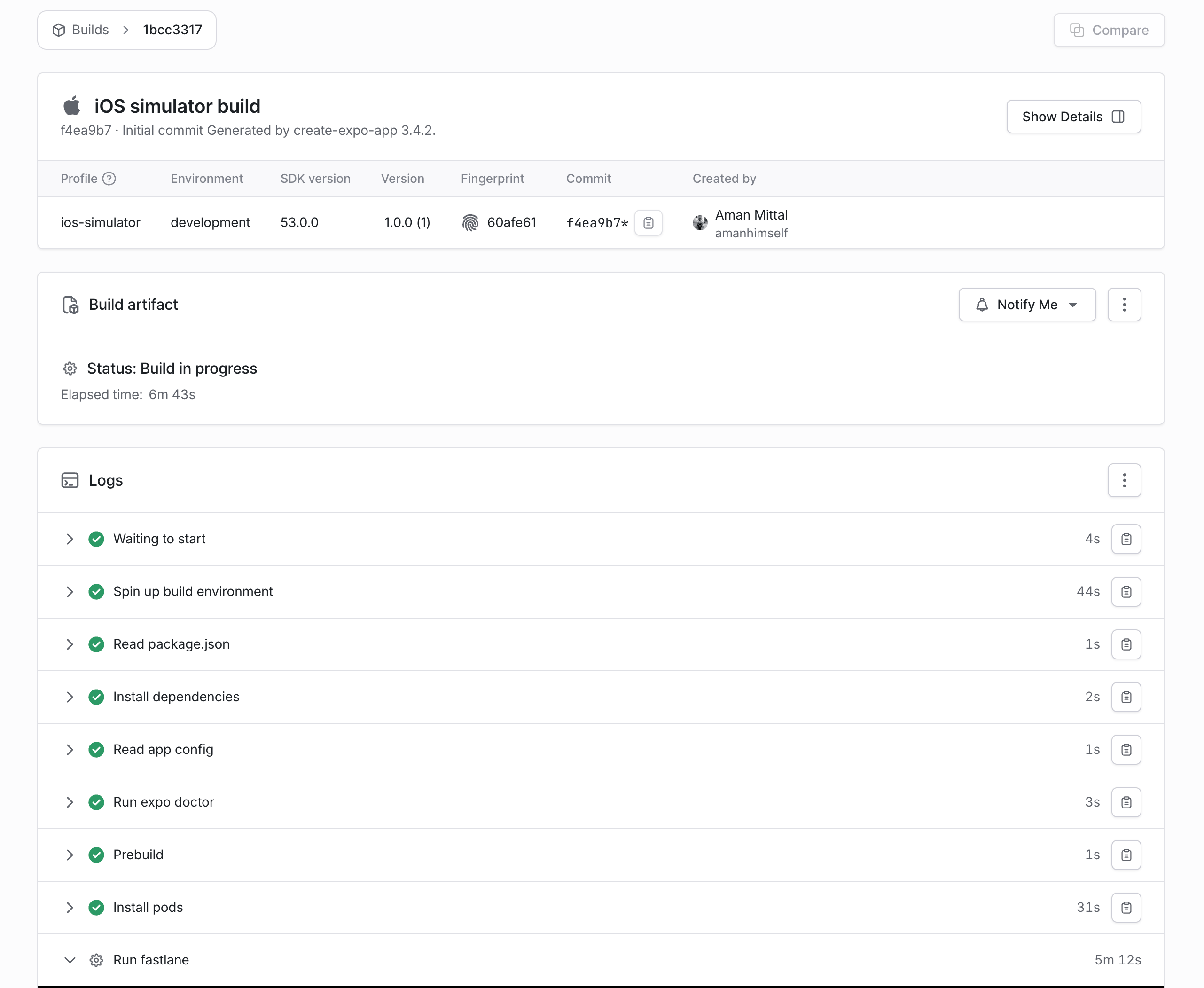1204x988 pixels.
Task: Select the development environment value
Action: coord(210,222)
